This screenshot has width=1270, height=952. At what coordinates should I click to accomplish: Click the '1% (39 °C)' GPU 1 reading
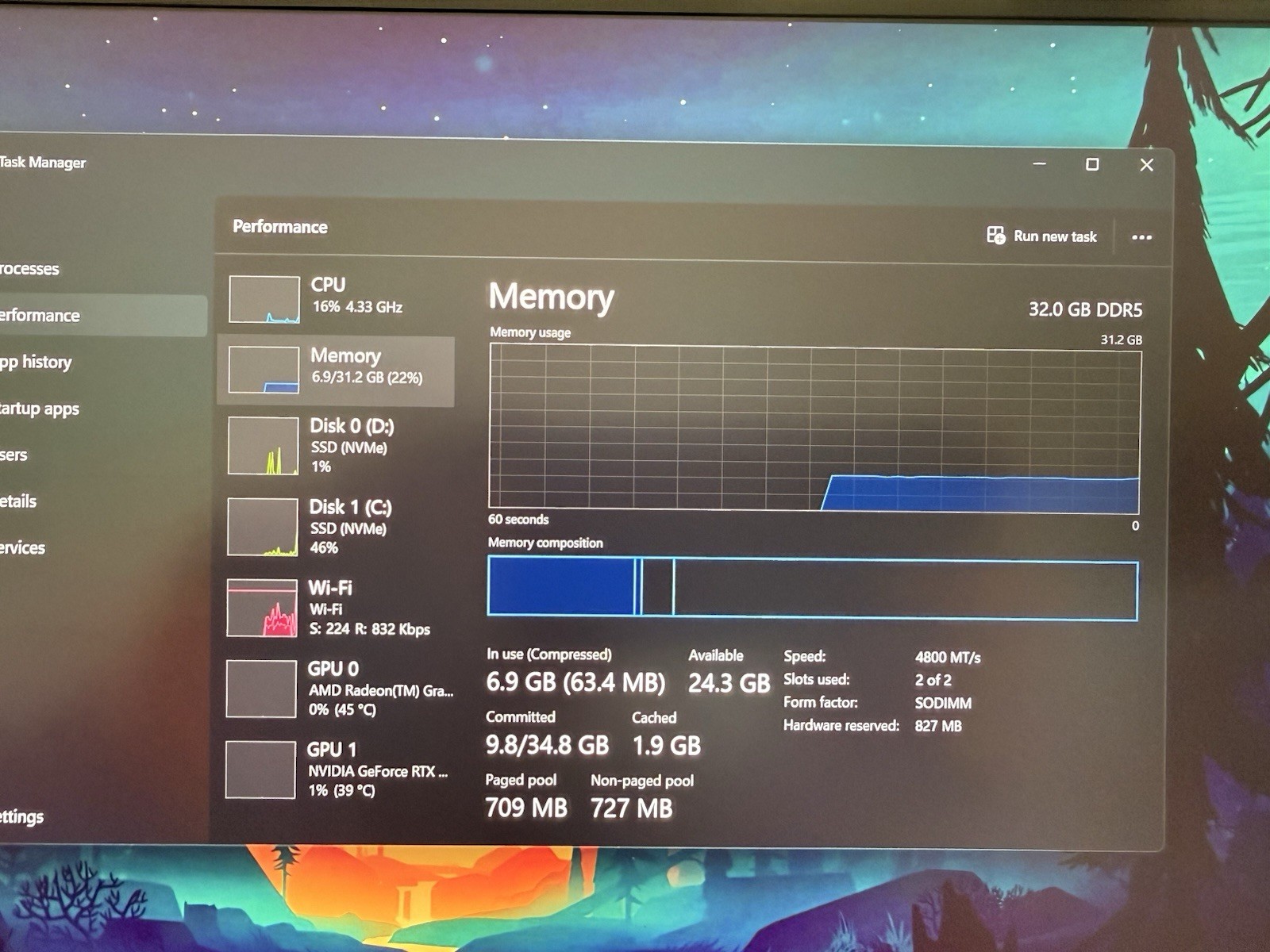point(341,790)
